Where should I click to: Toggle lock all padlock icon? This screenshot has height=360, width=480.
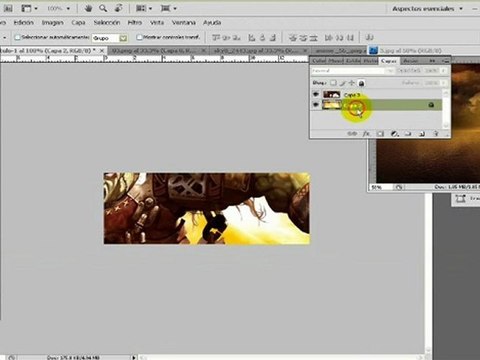[361, 83]
